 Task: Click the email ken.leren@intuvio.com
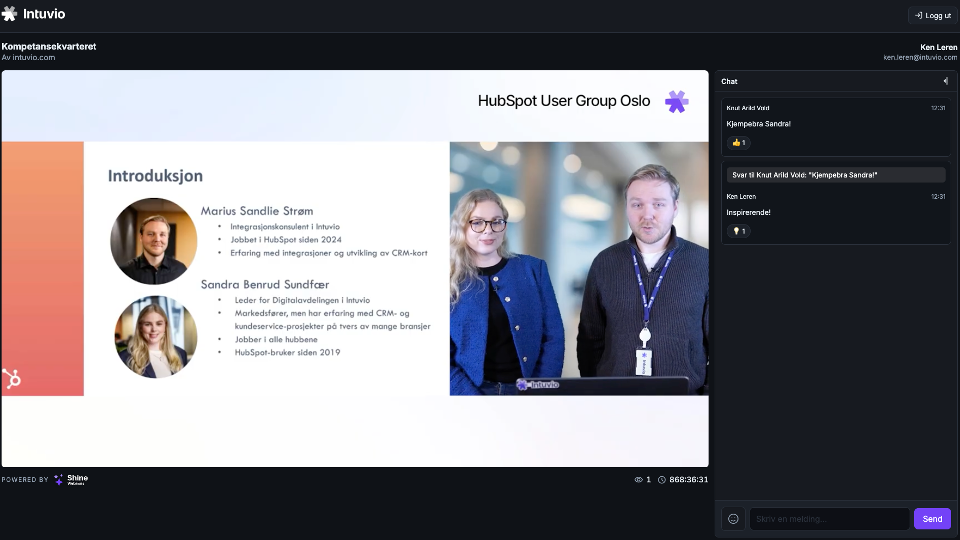(x=920, y=58)
